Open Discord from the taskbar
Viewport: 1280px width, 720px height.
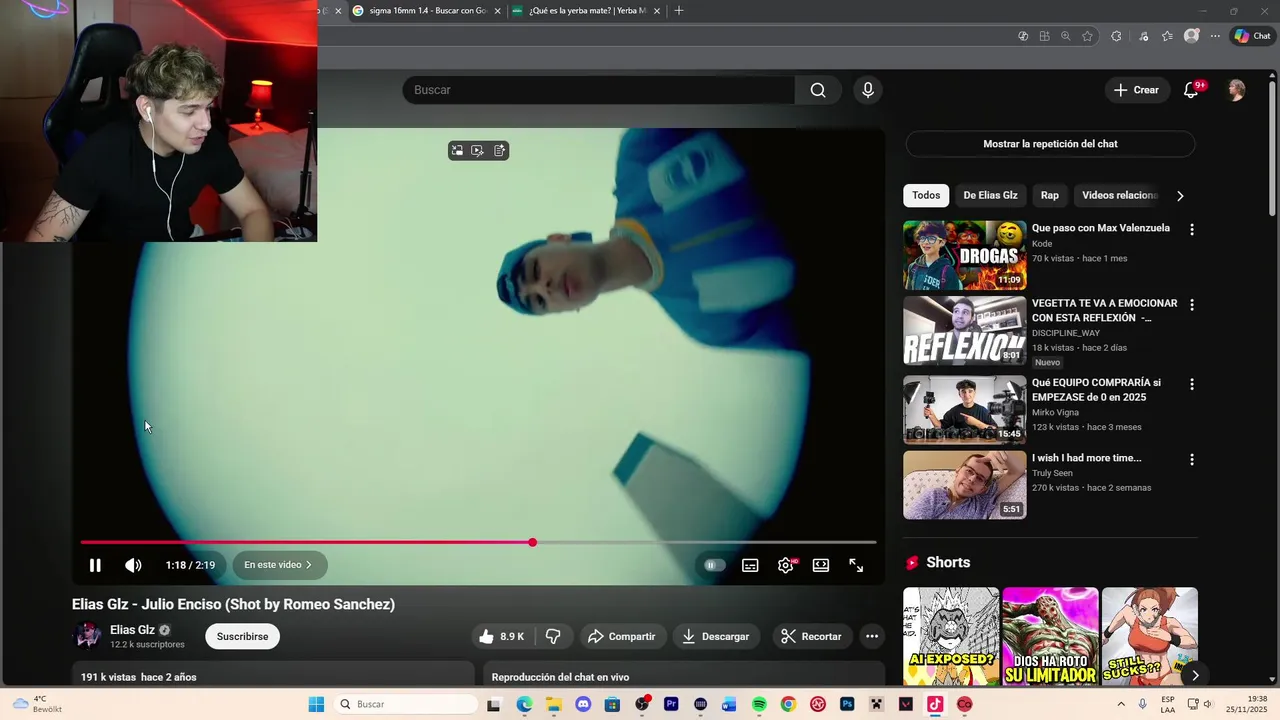(x=583, y=704)
